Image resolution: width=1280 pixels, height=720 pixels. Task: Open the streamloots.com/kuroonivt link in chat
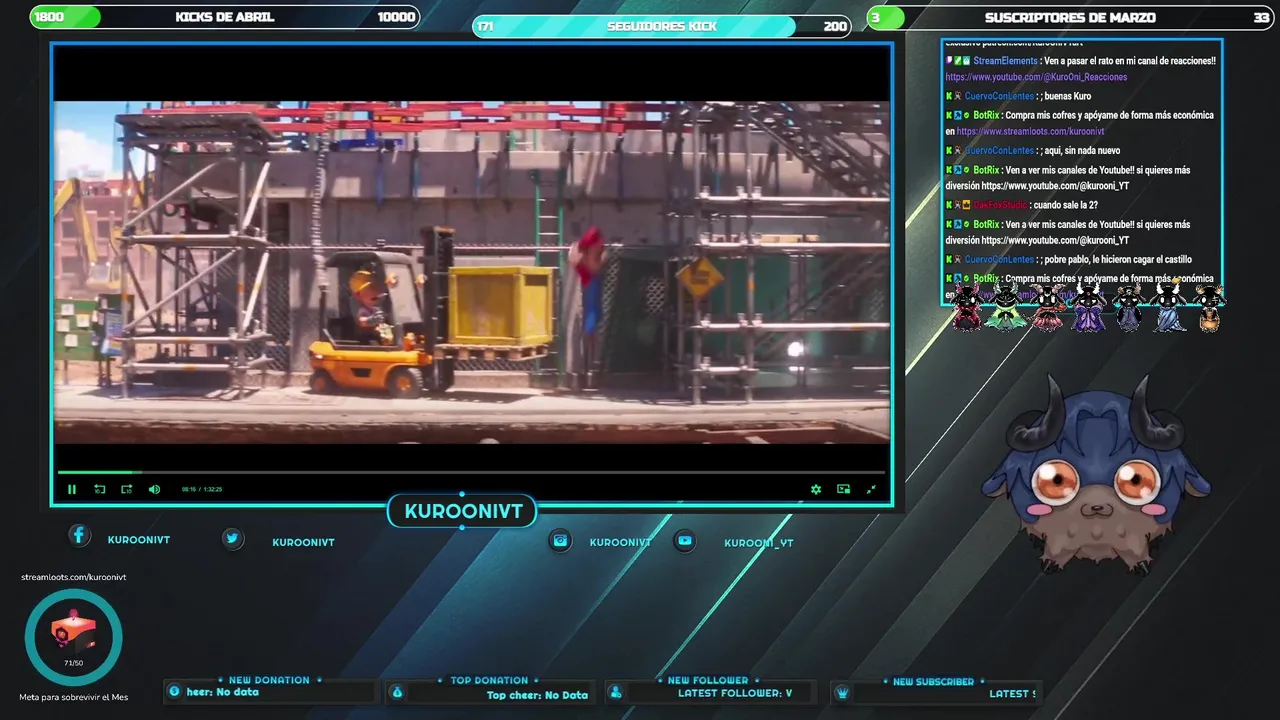point(1031,131)
